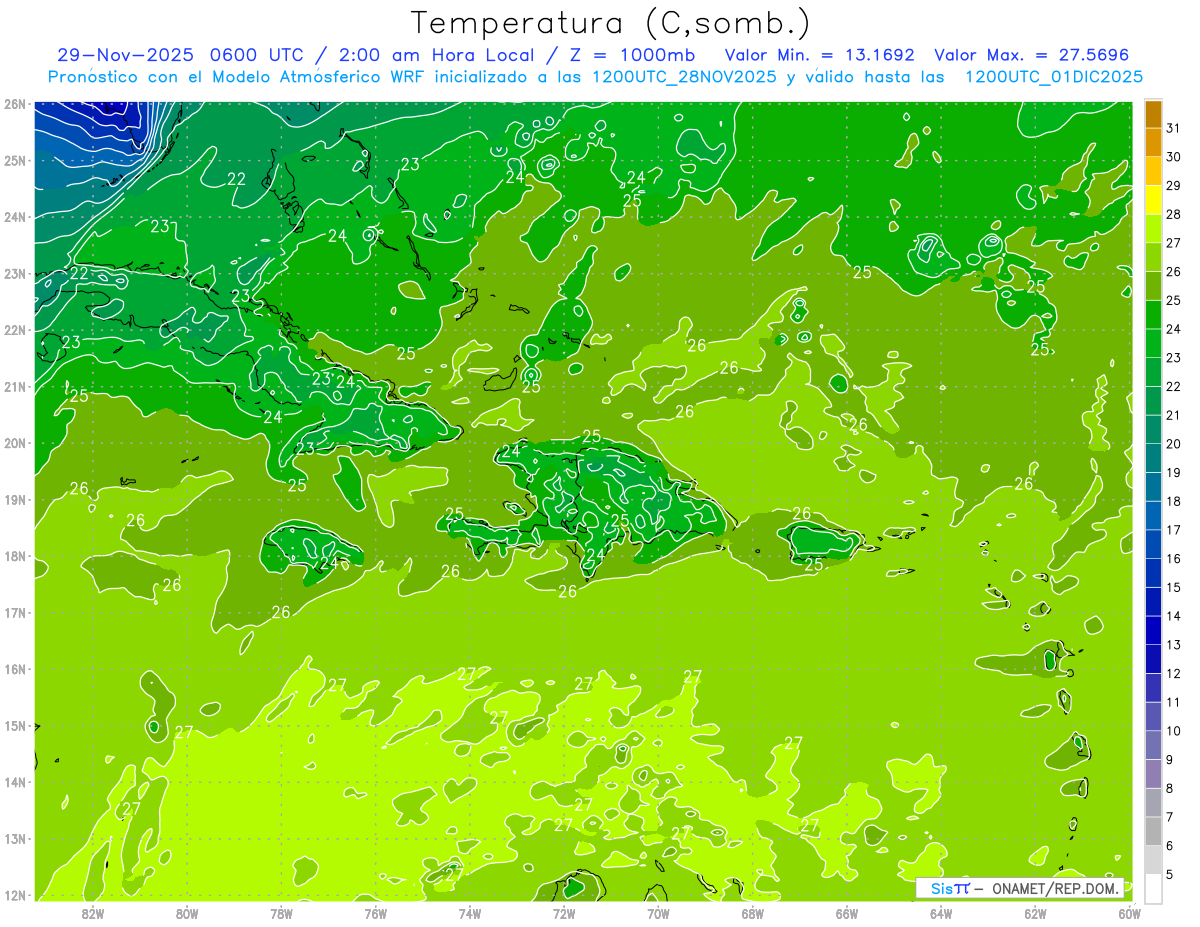The width and height of the screenshot is (1200, 927).
Task: Click the '18N' latitude label
Action: (x=14, y=556)
